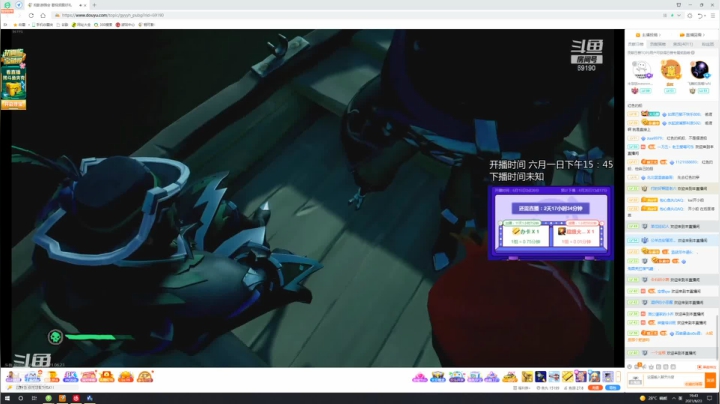Open the pink shop activity icon below video
The height and width of the screenshot is (404, 720).
(x=88, y=377)
